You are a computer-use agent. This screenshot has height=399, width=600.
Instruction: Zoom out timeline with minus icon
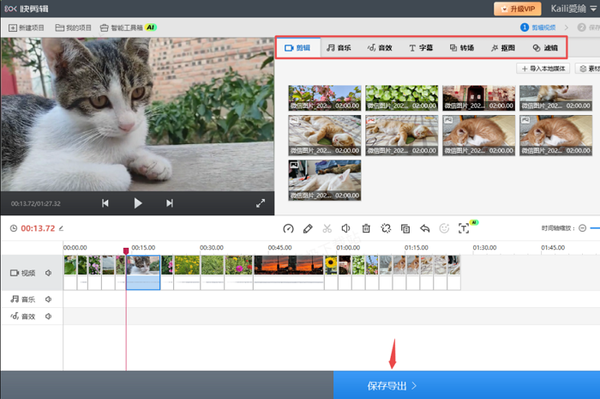tap(582, 228)
